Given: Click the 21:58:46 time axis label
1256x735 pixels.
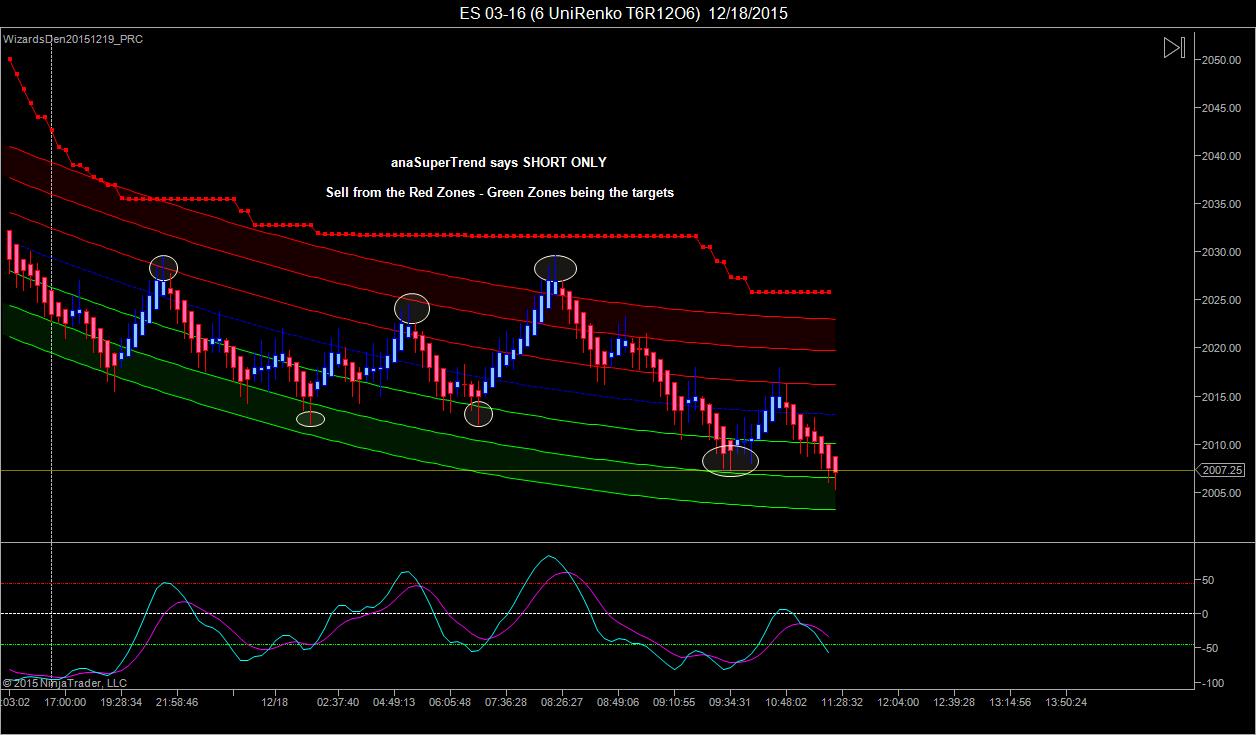Looking at the screenshot, I should point(177,702).
